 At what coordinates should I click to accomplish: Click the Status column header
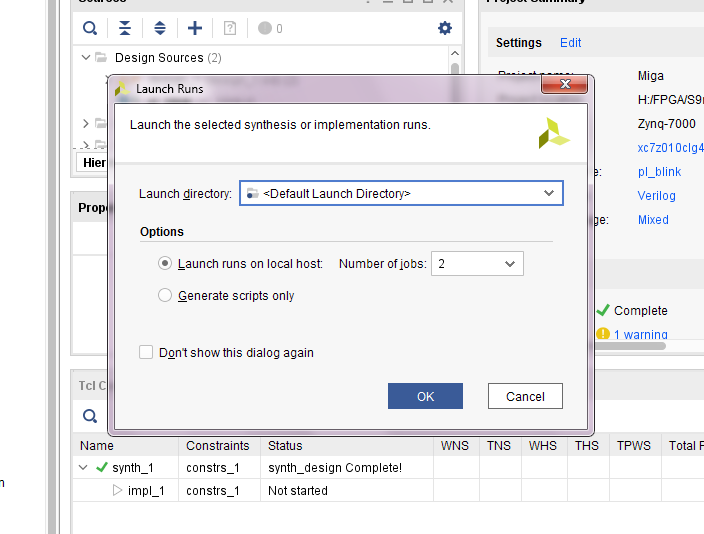click(285, 446)
